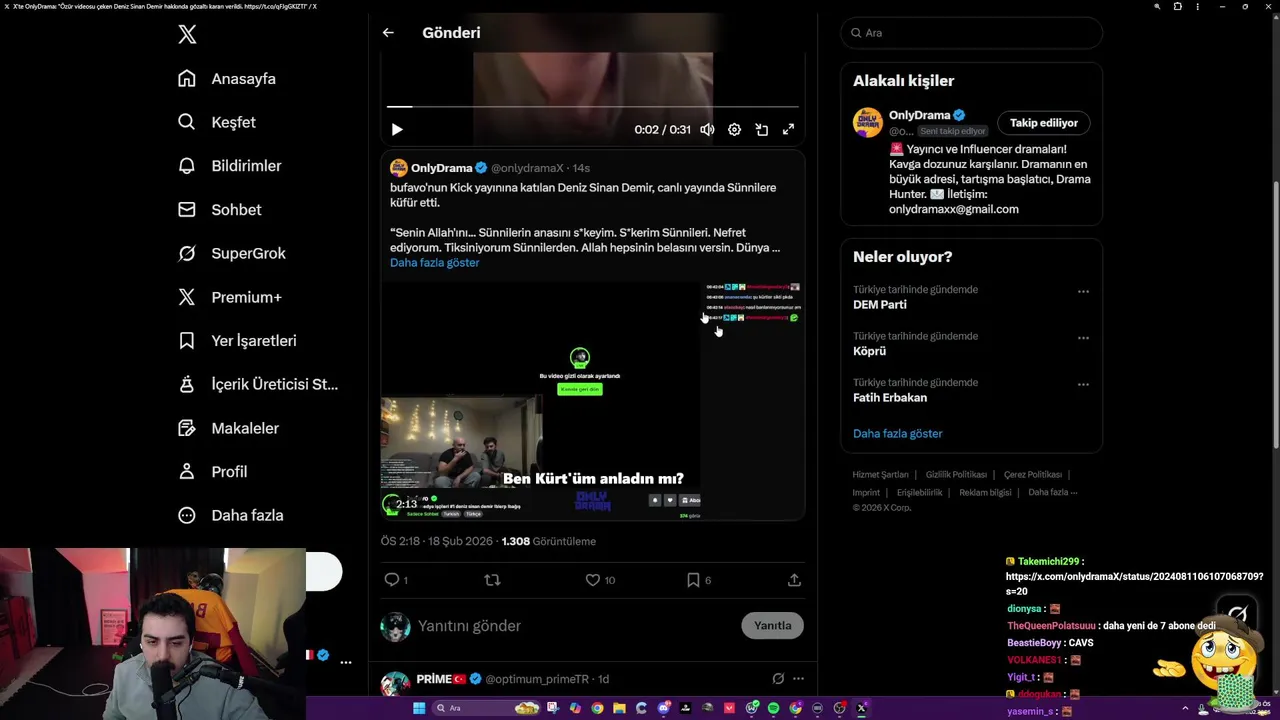The image size is (1280, 720).
Task: Repost this post
Action: coord(492,580)
